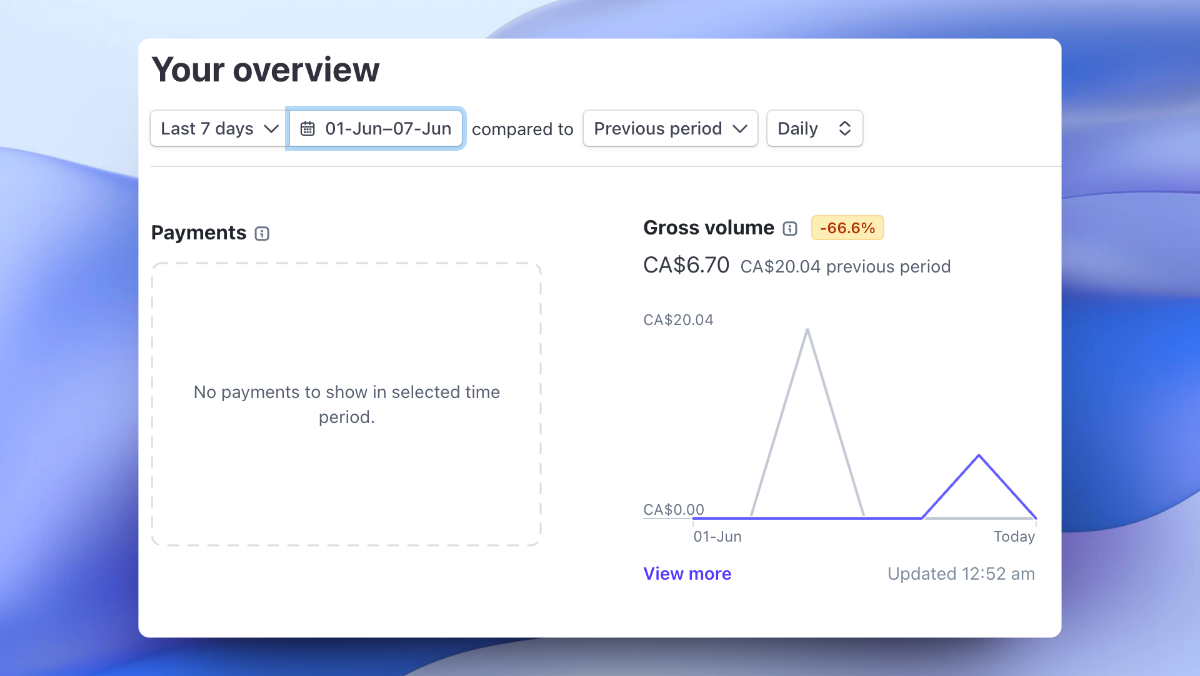
Task: Open the Last 7 days dropdown
Action: click(x=217, y=128)
